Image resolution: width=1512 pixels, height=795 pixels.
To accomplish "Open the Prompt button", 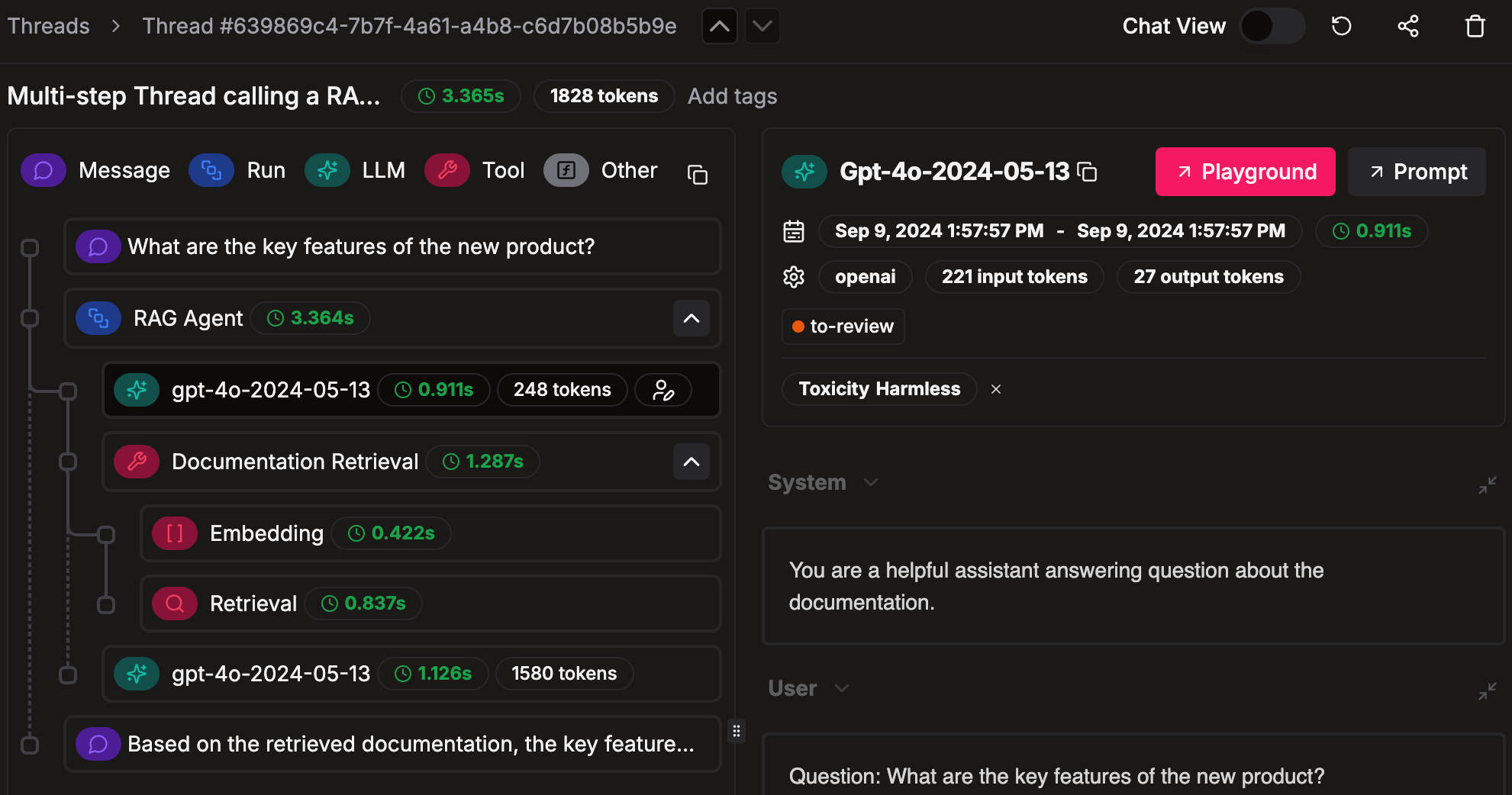I will pyautogui.click(x=1417, y=172).
